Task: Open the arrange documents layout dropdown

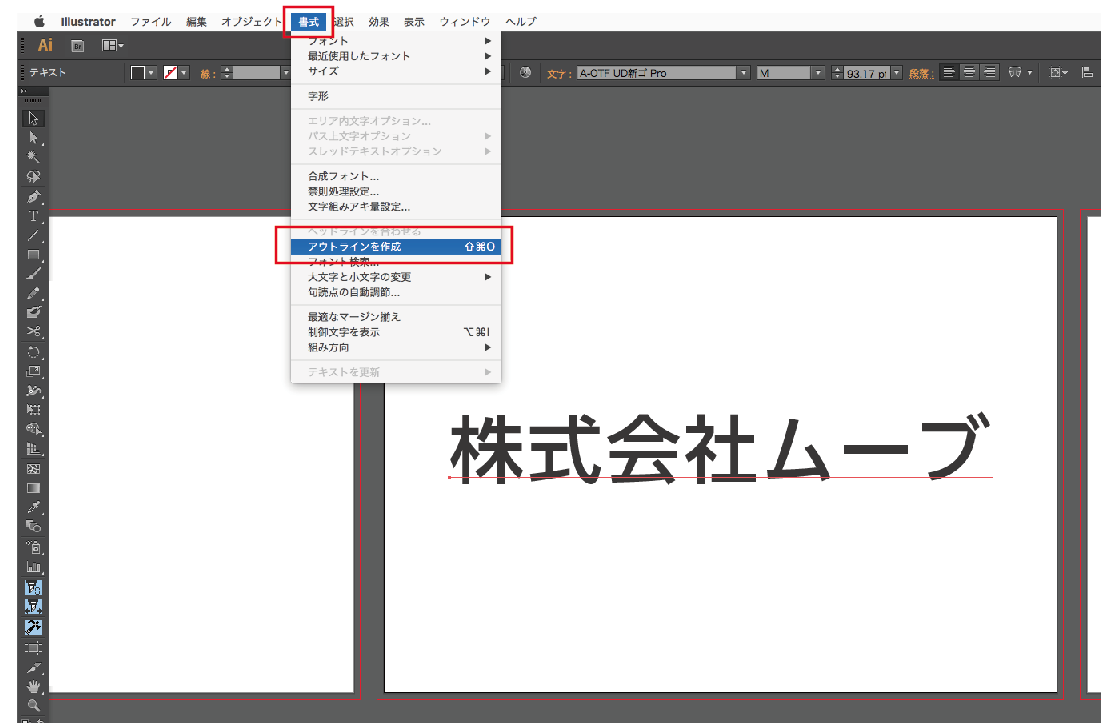Action: point(112,46)
